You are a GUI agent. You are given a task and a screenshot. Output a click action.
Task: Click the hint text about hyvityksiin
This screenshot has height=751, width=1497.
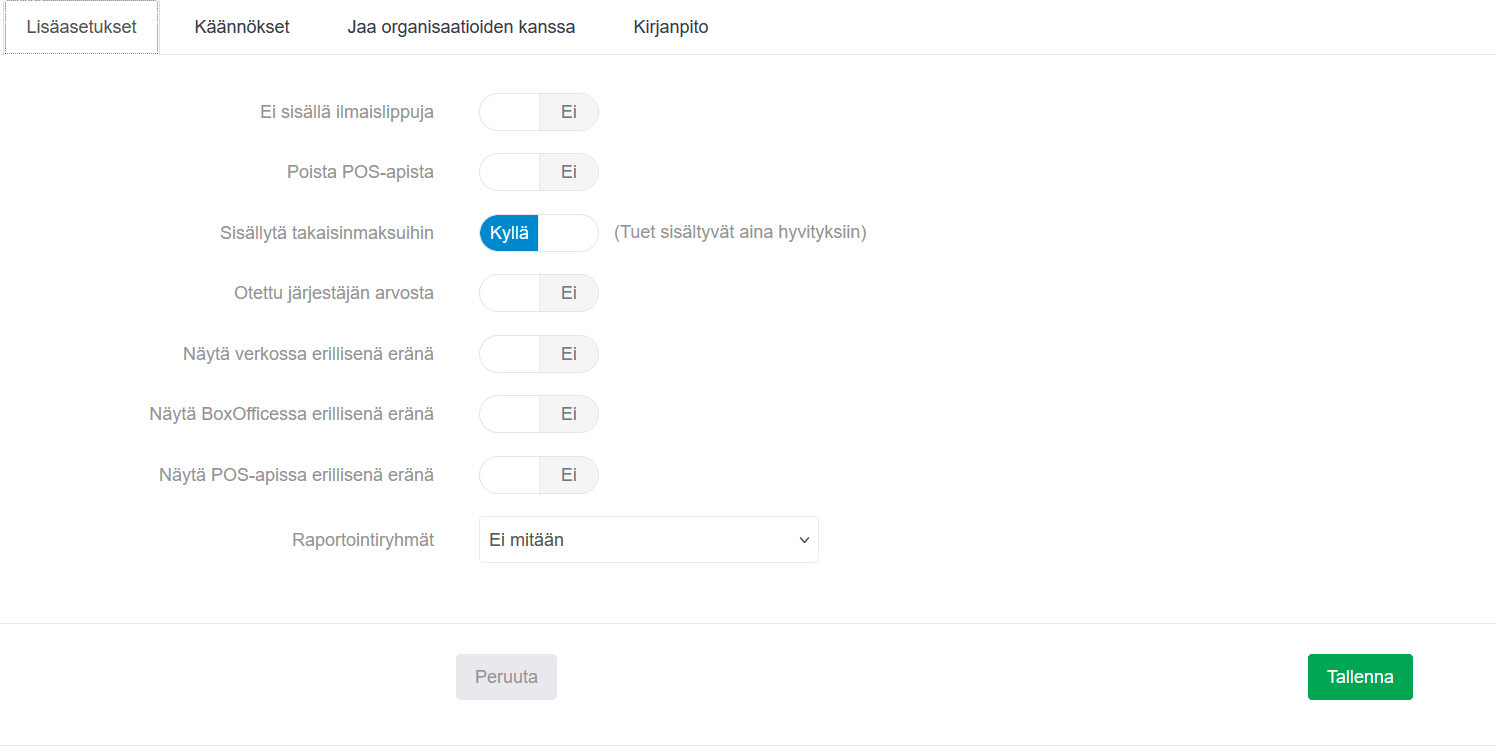coord(740,233)
